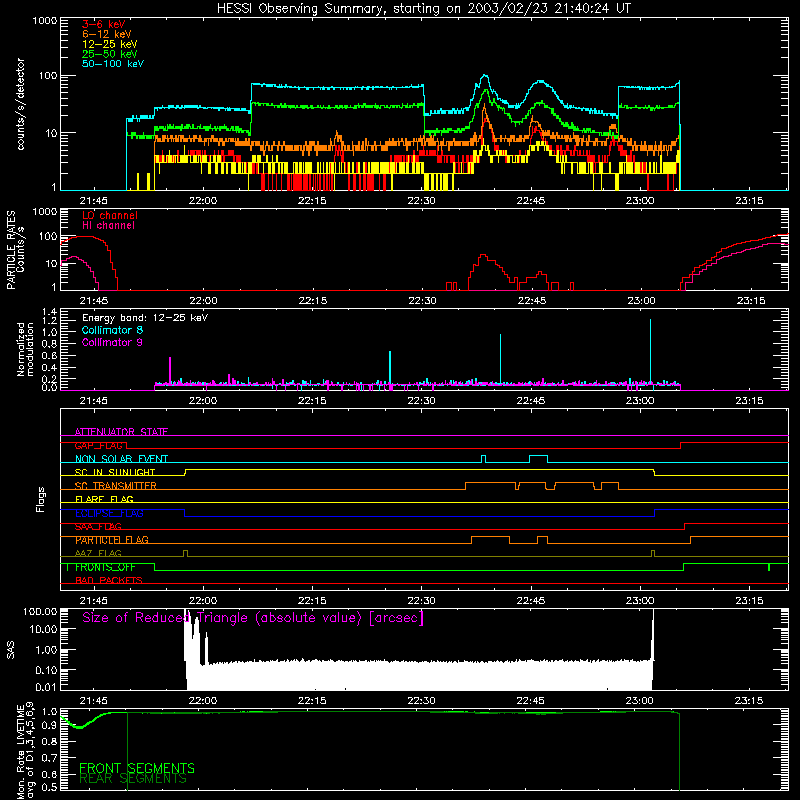Image resolution: width=800 pixels, height=800 pixels.
Task: Select the orange 6-12 keV legend entry
Action: click(x=107, y=34)
